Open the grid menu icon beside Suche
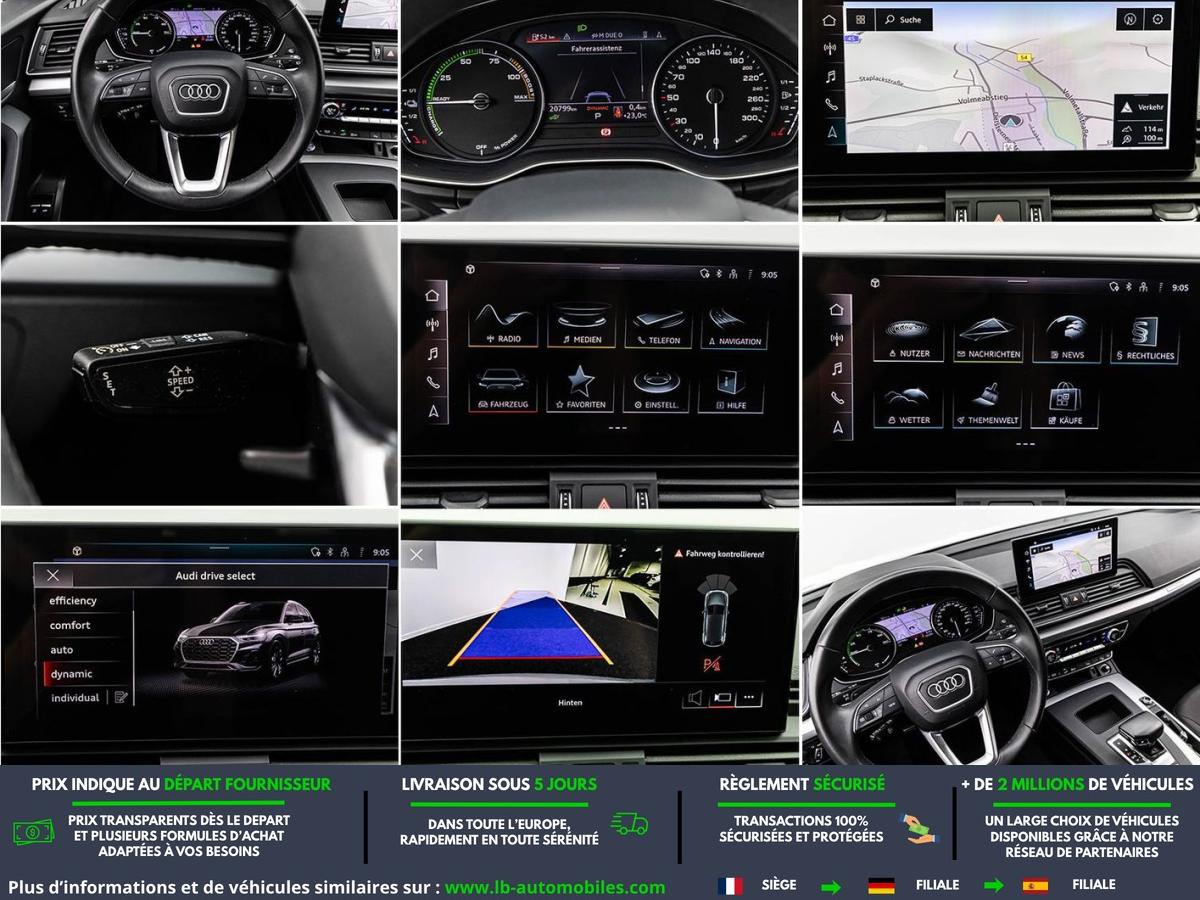Image resolution: width=1200 pixels, height=900 pixels. (860, 19)
